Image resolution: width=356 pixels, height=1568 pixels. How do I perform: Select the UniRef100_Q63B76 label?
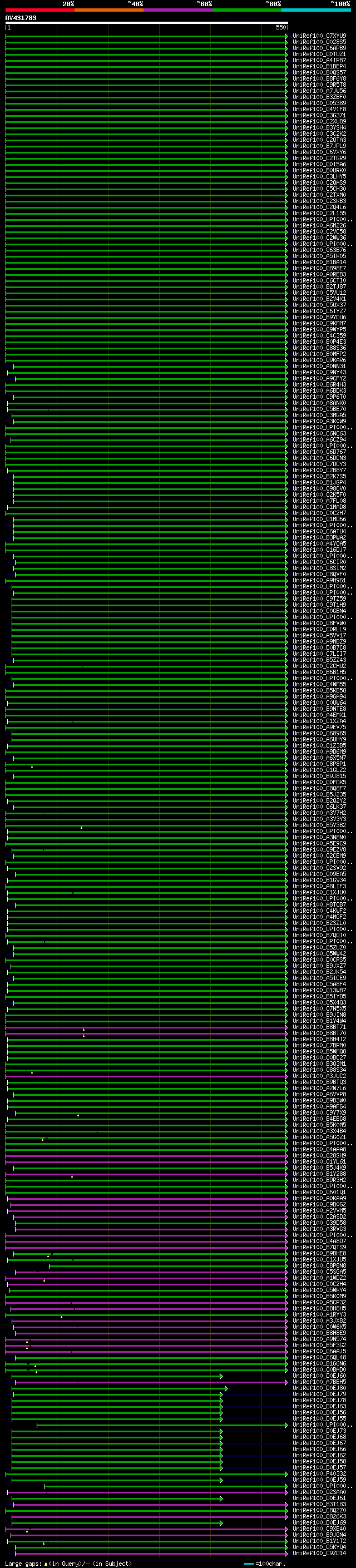point(319,250)
